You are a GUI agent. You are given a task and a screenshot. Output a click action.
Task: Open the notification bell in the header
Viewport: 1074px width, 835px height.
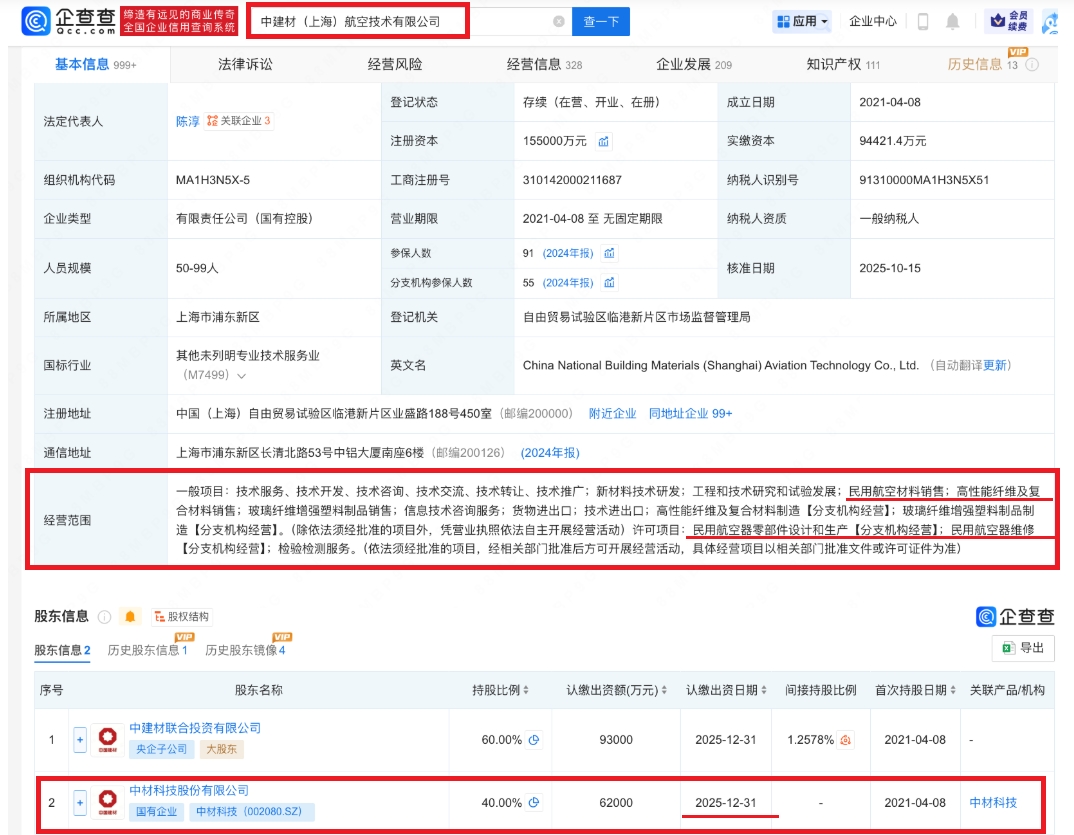(x=952, y=22)
